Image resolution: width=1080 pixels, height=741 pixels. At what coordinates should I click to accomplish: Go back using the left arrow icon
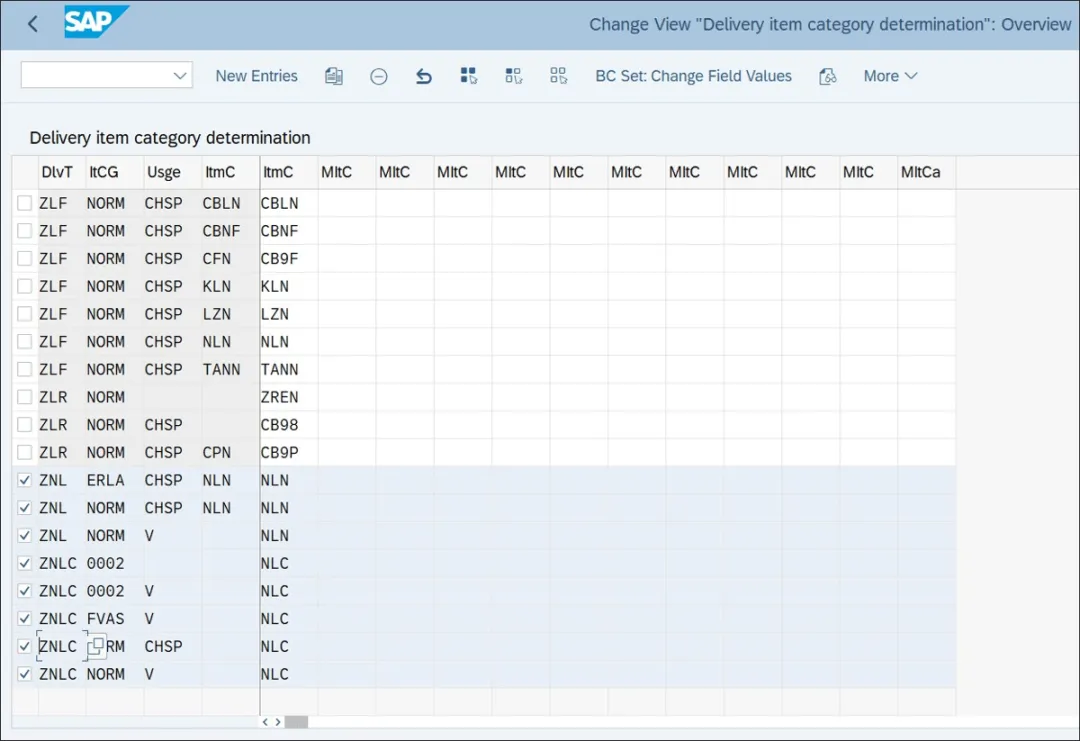tap(32, 24)
